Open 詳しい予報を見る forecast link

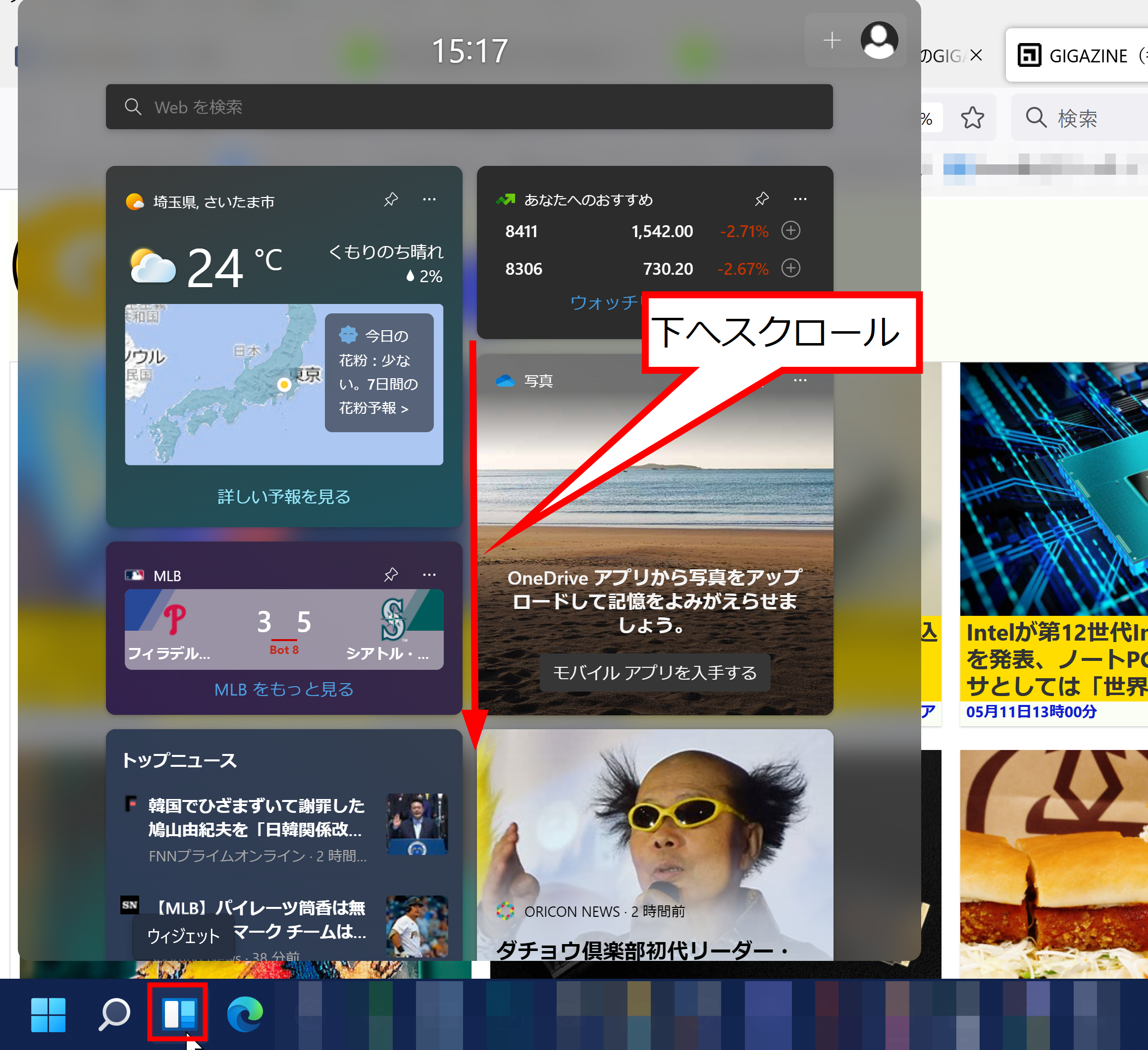coord(284,497)
